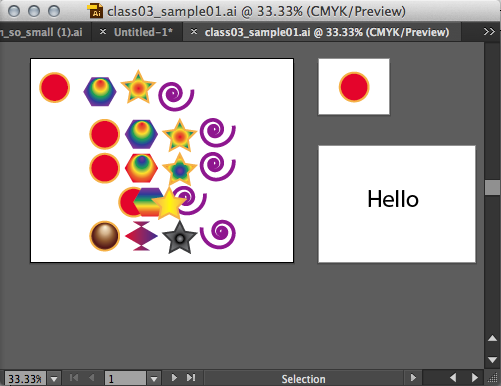Go to first artboard
501x386 pixels.
pyautogui.click(x=74, y=378)
